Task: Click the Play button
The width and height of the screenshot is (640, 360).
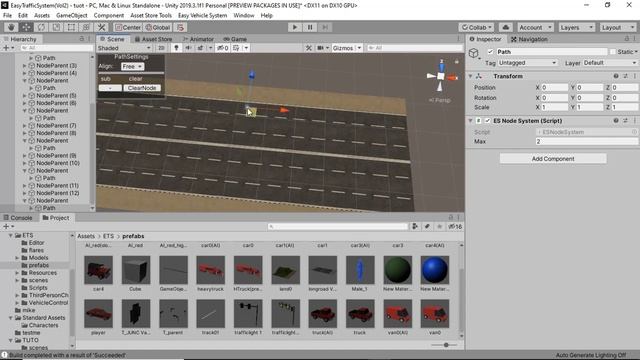Action: coord(295,27)
